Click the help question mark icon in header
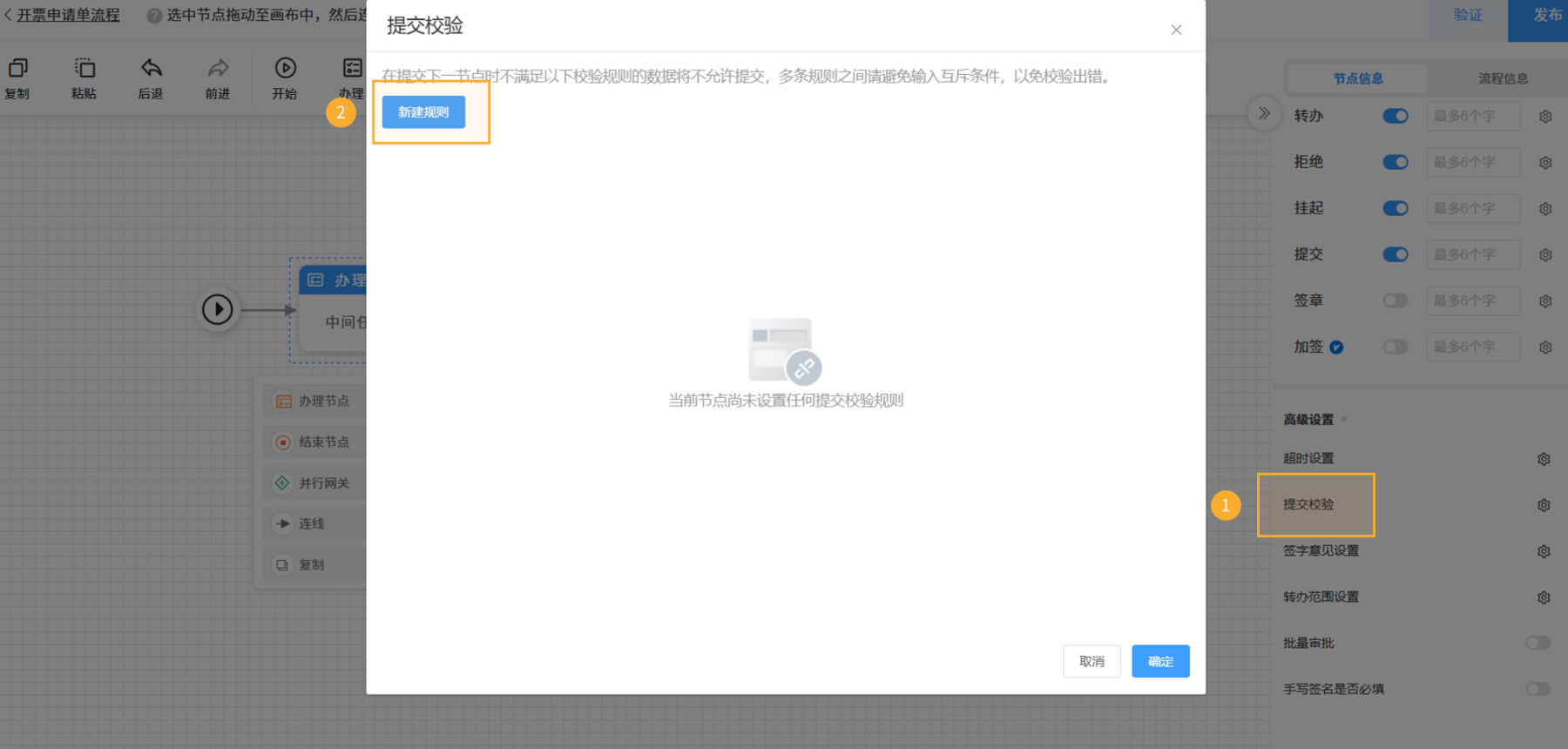 click(x=154, y=16)
